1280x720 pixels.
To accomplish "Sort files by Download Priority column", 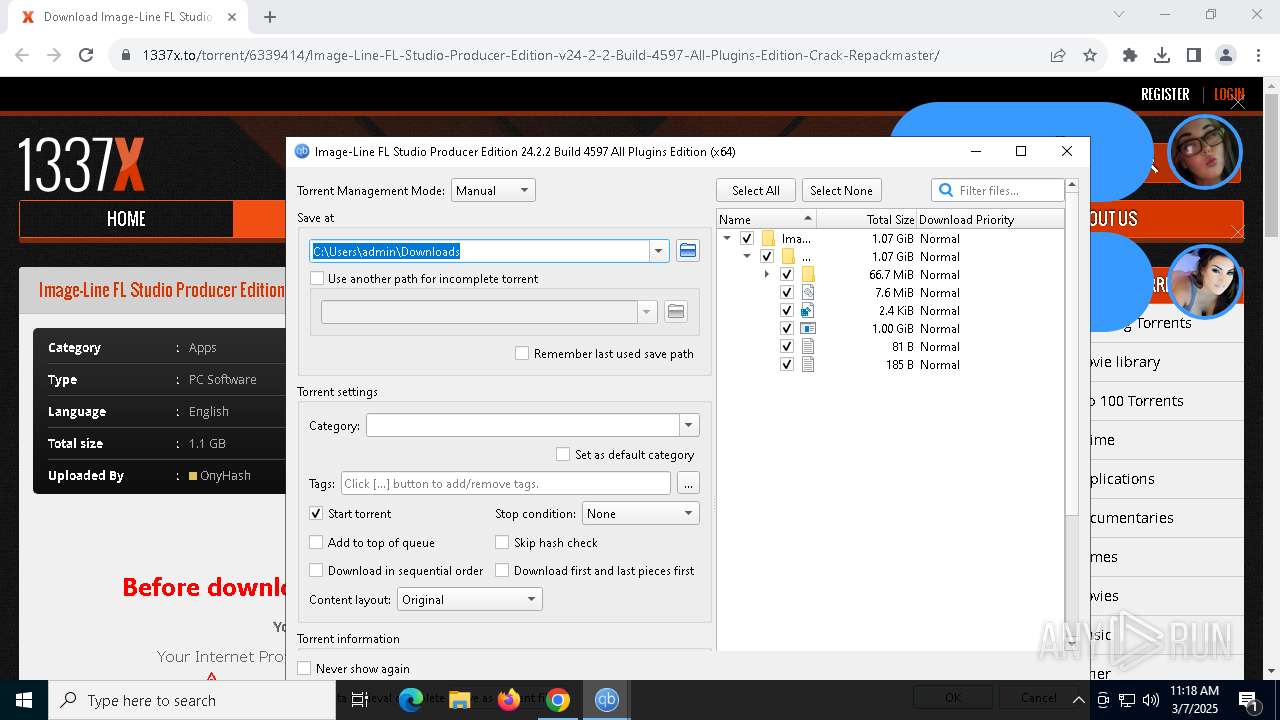I will [990, 220].
